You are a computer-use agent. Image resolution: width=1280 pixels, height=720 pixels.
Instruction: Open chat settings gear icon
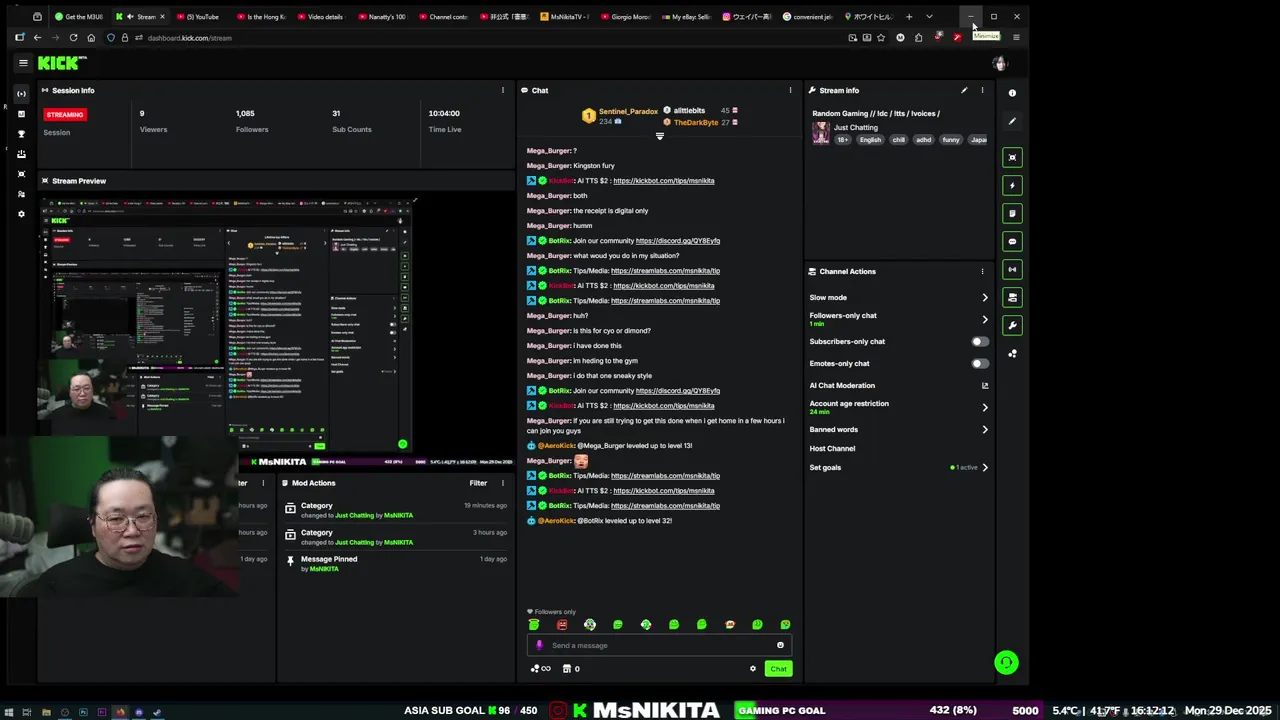click(x=753, y=669)
